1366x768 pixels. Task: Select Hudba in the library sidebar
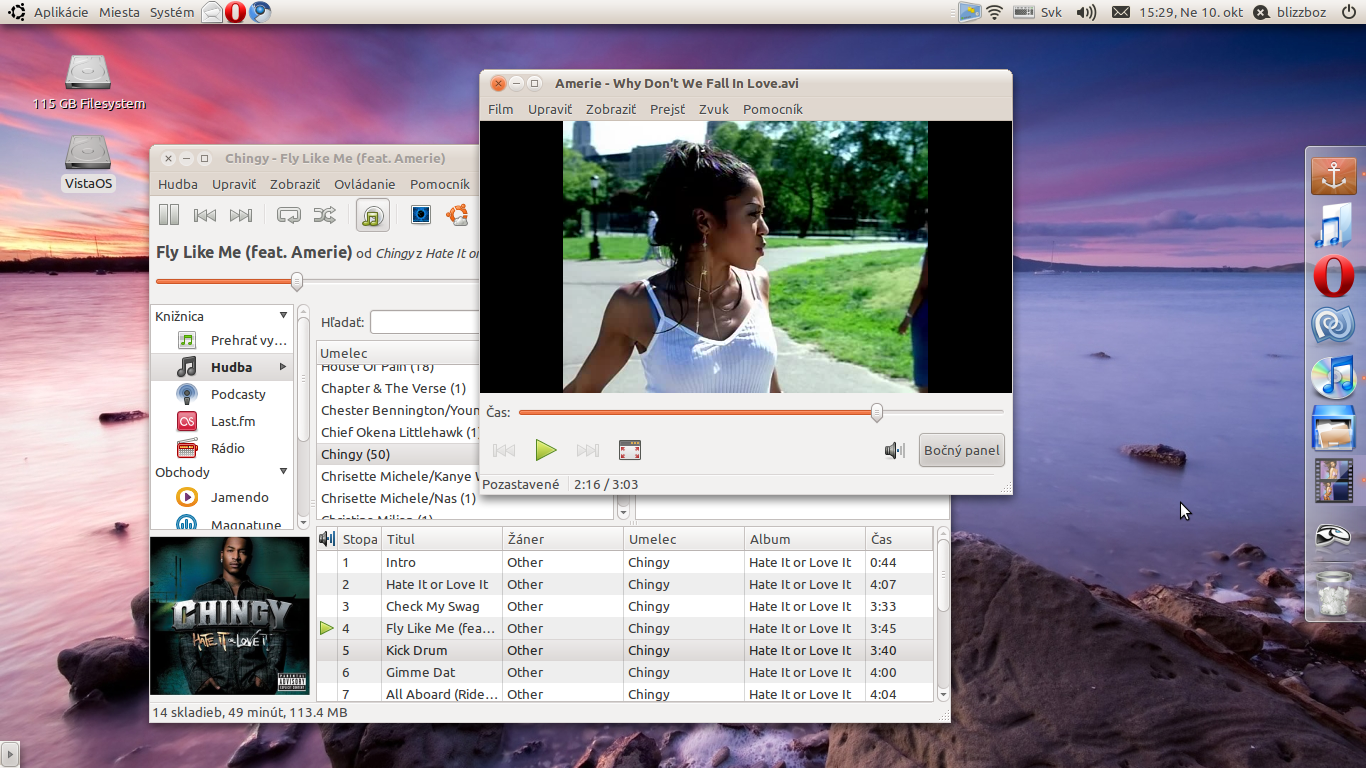click(x=222, y=367)
